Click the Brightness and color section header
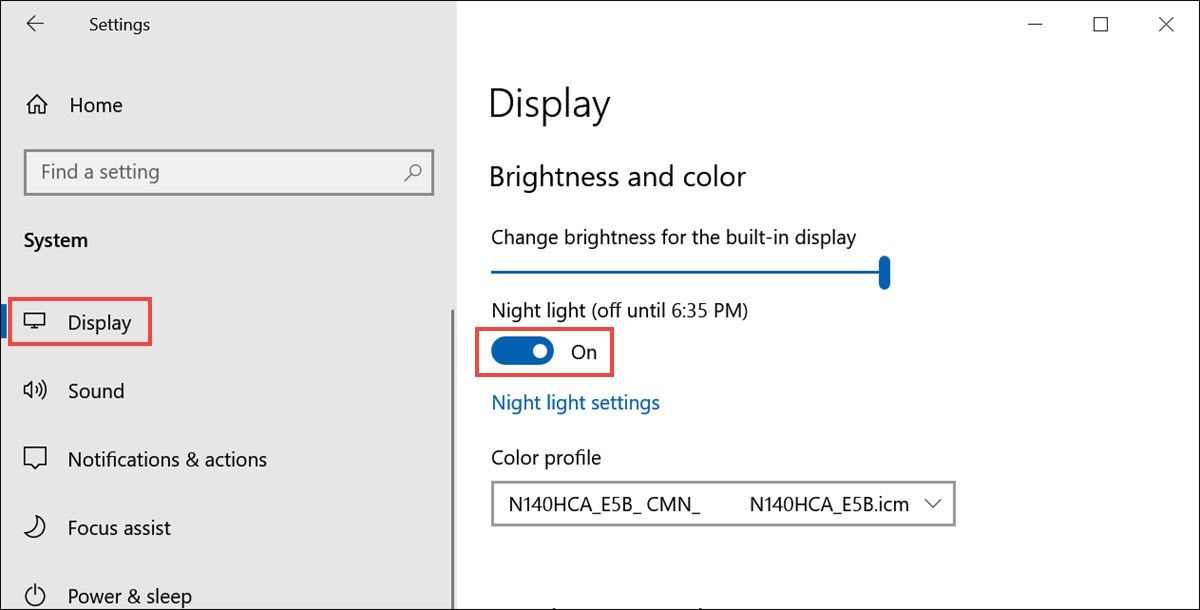The height and width of the screenshot is (610, 1200). point(617,176)
